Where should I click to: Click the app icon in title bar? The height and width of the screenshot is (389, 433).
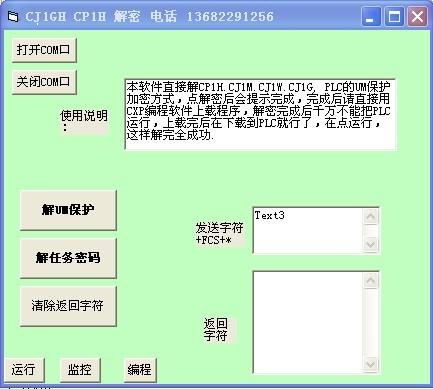click(13, 17)
